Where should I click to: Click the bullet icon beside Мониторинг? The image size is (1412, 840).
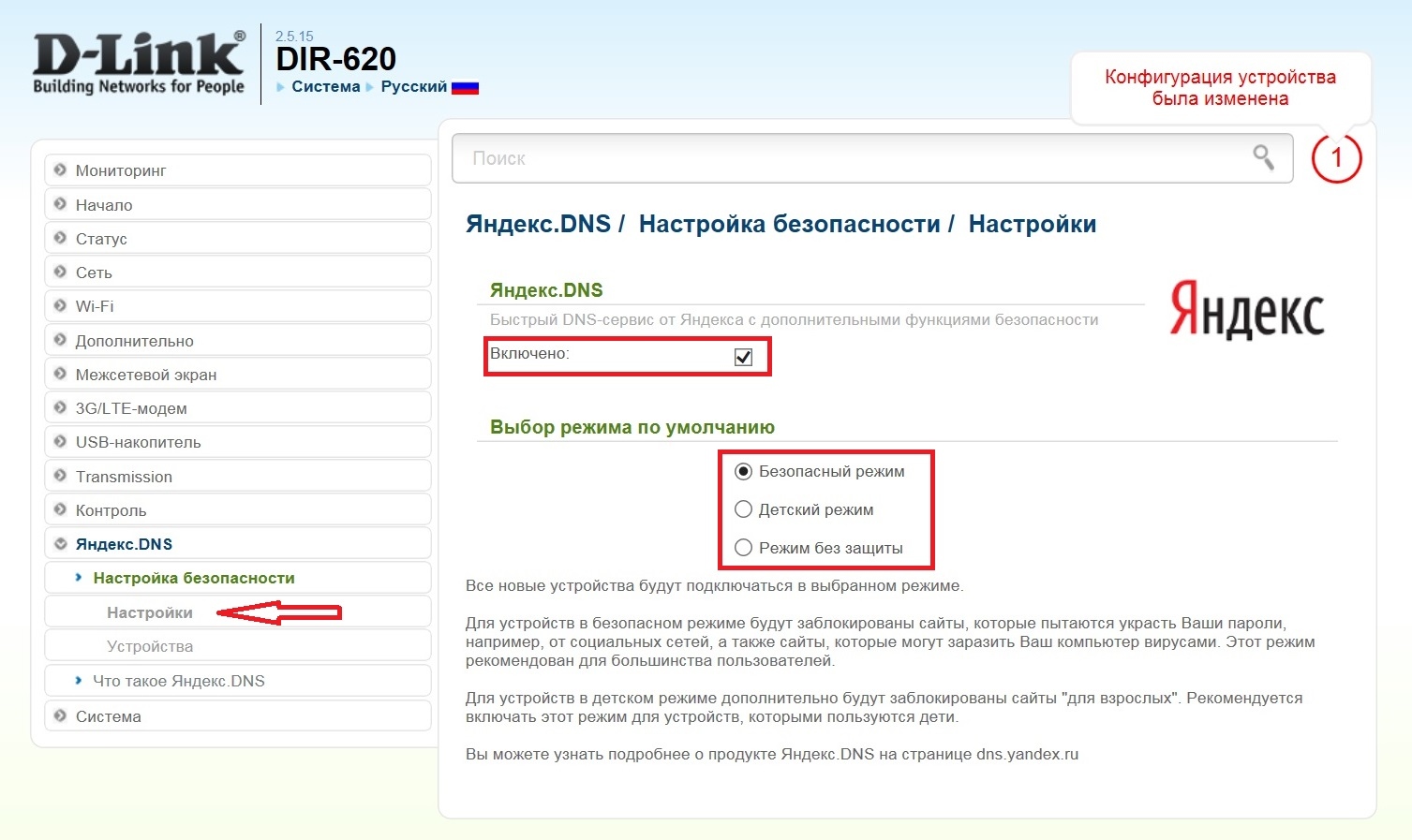60,170
